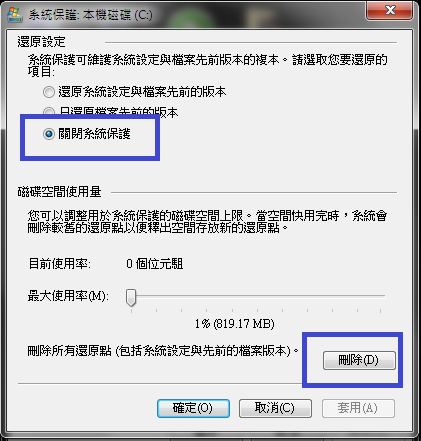
Task: Cancel the dialog with 取消(C)
Action: click(x=275, y=408)
